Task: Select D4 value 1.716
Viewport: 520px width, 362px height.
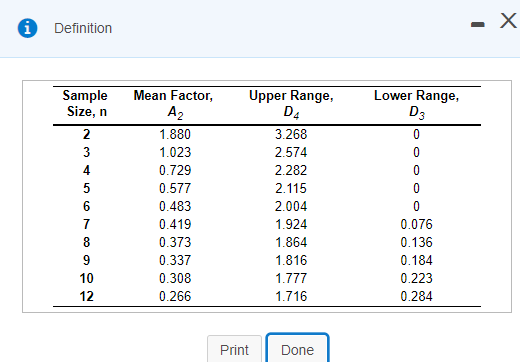Action: click(291, 297)
